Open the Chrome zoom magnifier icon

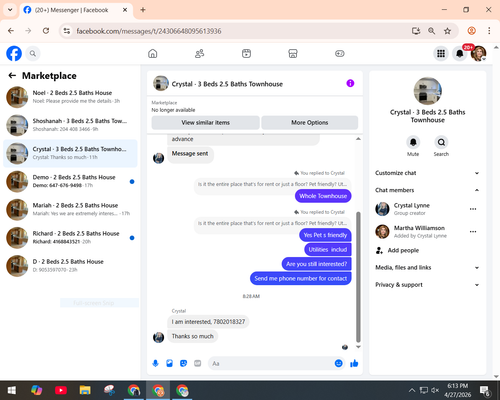pos(431,31)
